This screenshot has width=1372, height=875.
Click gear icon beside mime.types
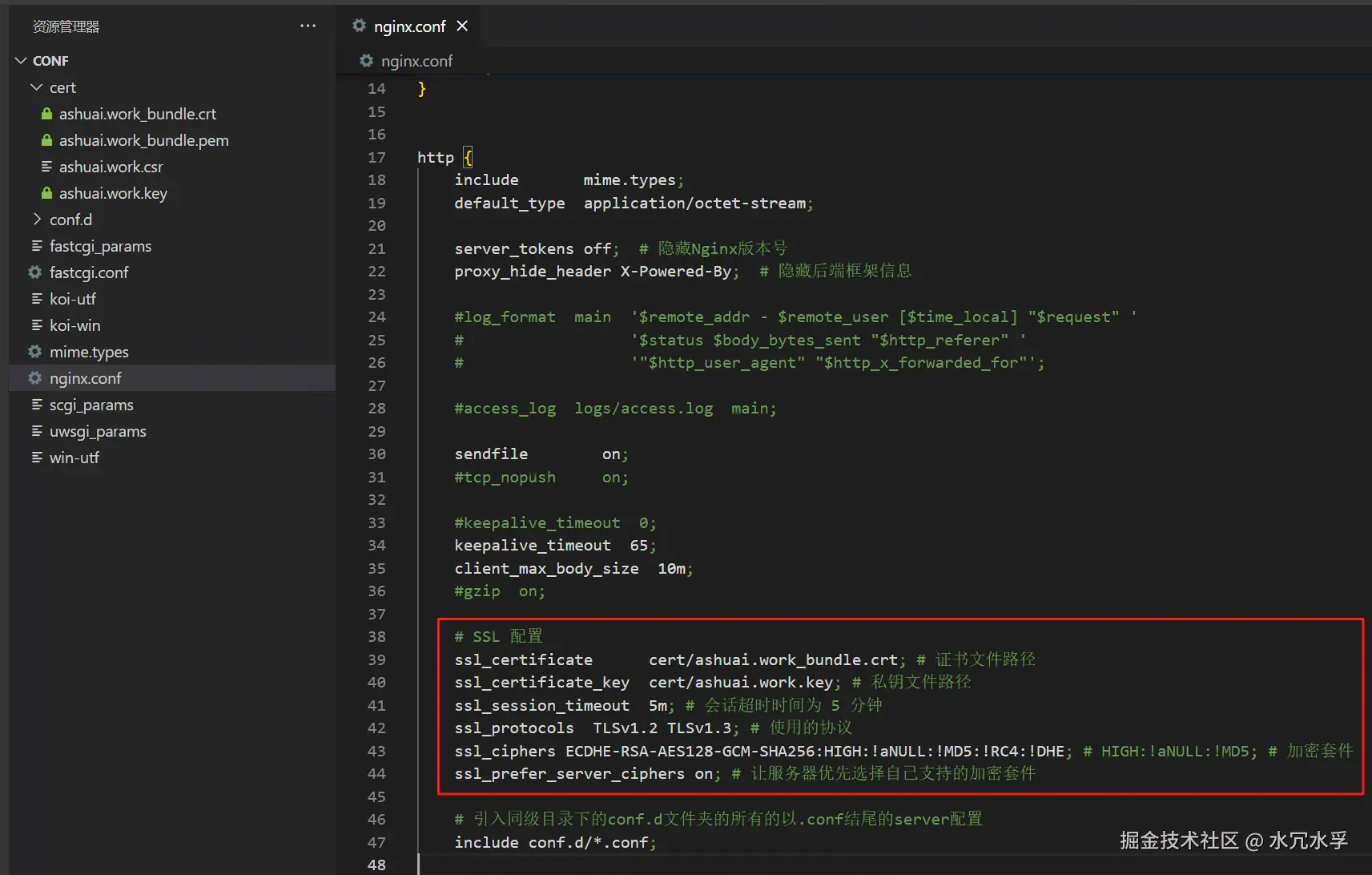pos(35,352)
